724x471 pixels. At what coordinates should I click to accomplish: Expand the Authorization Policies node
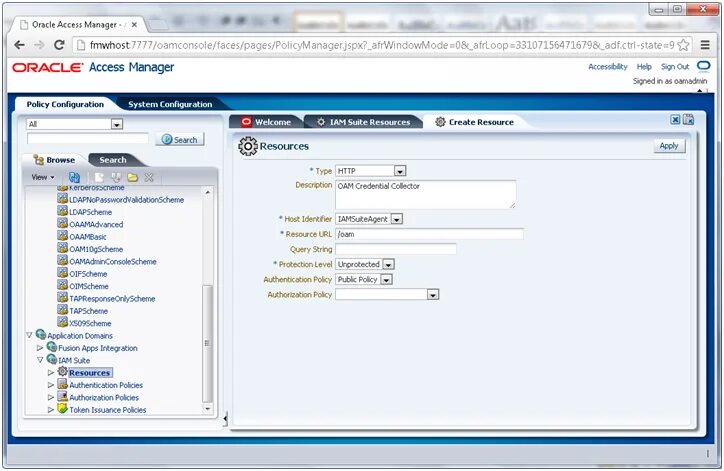coord(51,397)
